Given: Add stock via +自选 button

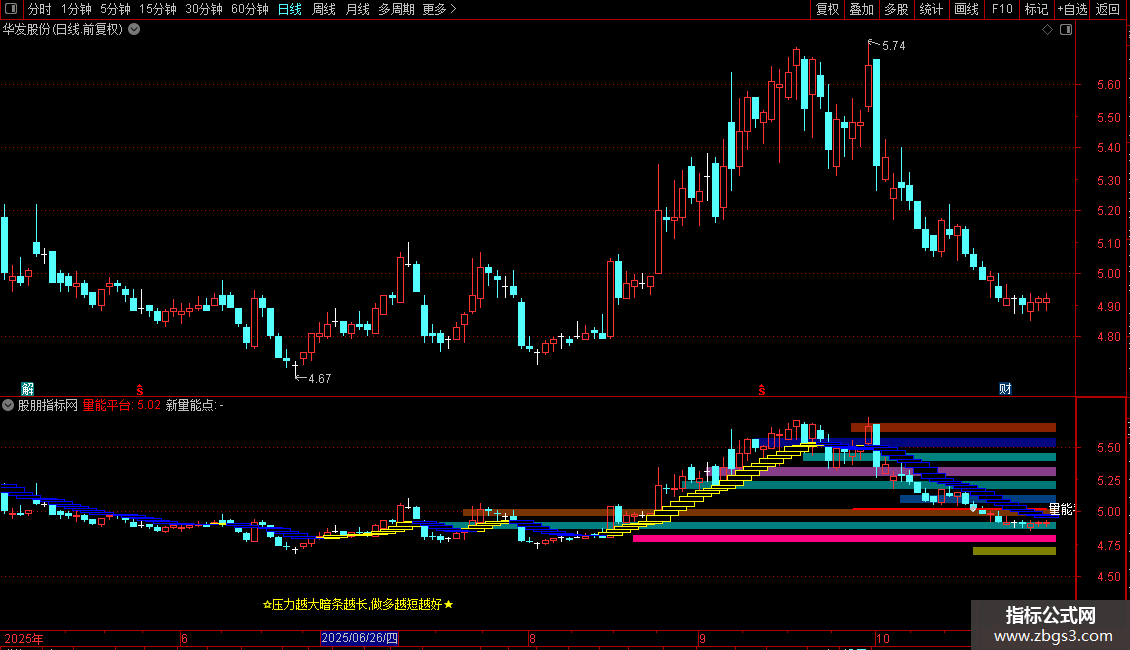Looking at the screenshot, I should coord(1072,9).
